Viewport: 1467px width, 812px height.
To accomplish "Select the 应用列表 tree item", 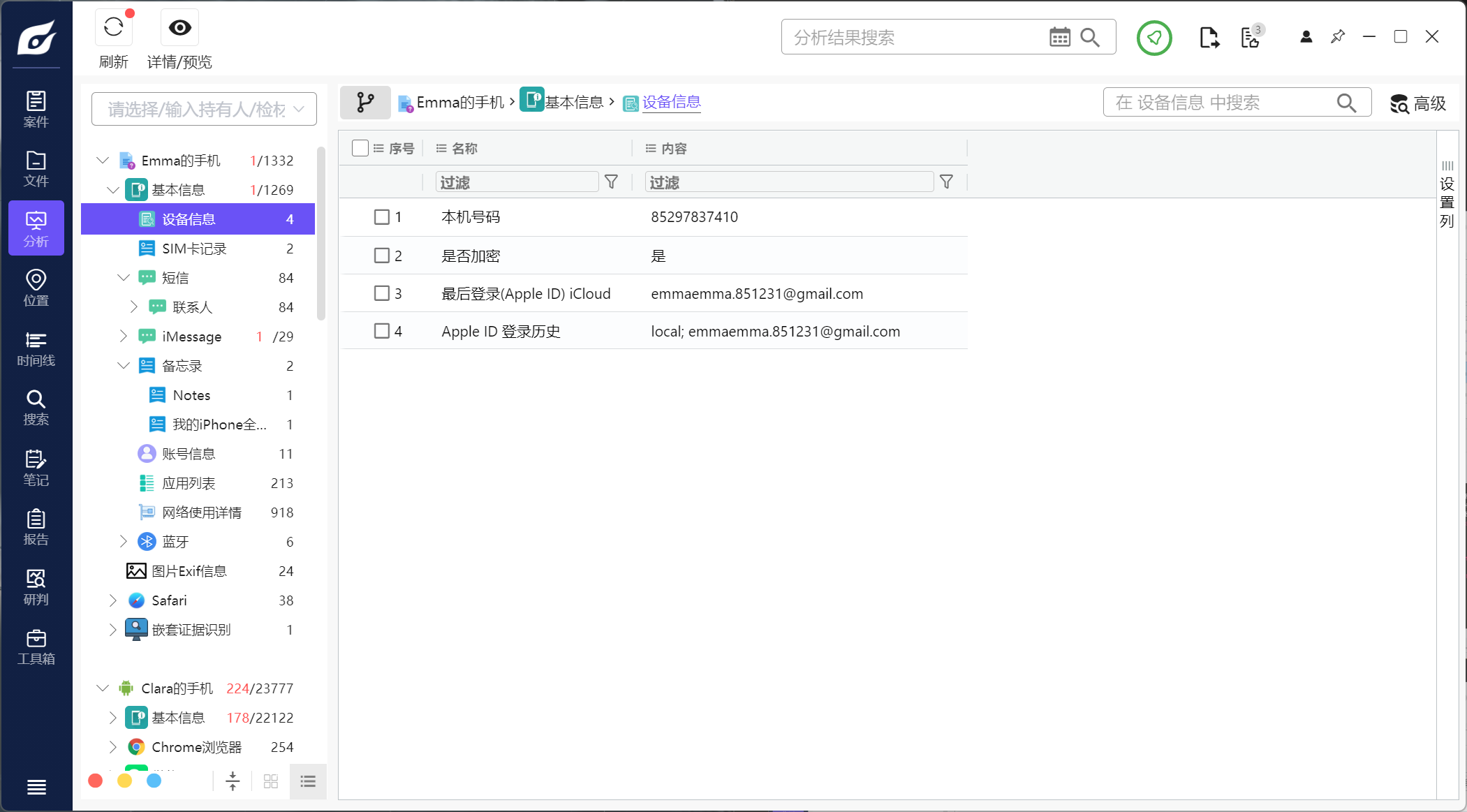I will pyautogui.click(x=189, y=483).
